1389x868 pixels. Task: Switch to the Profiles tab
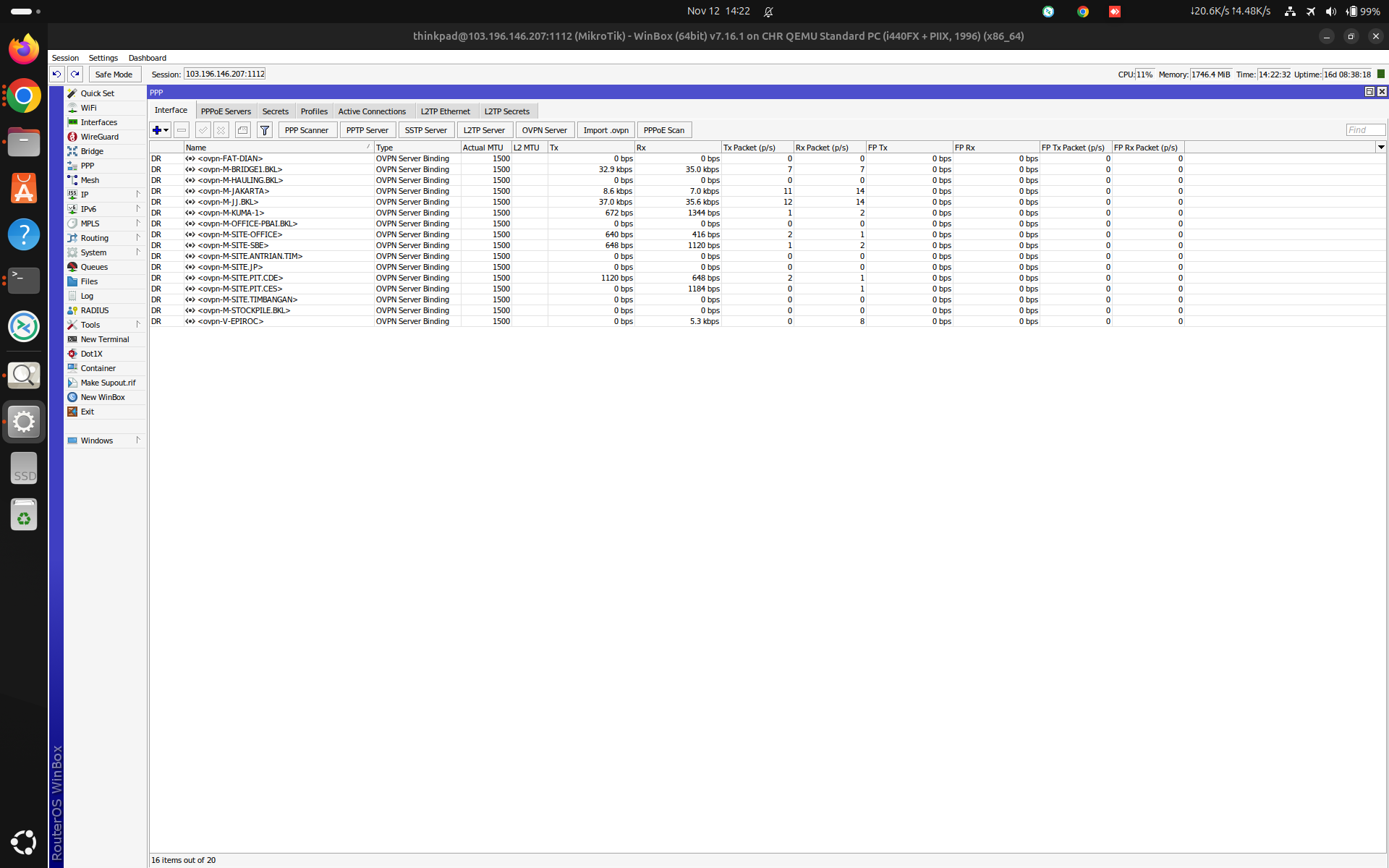314,111
